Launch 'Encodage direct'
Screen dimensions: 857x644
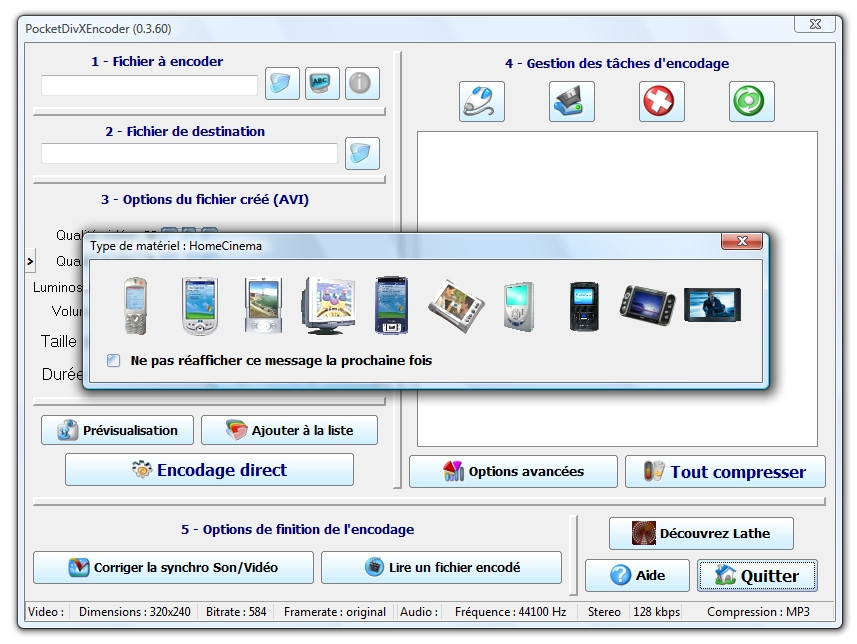209,469
